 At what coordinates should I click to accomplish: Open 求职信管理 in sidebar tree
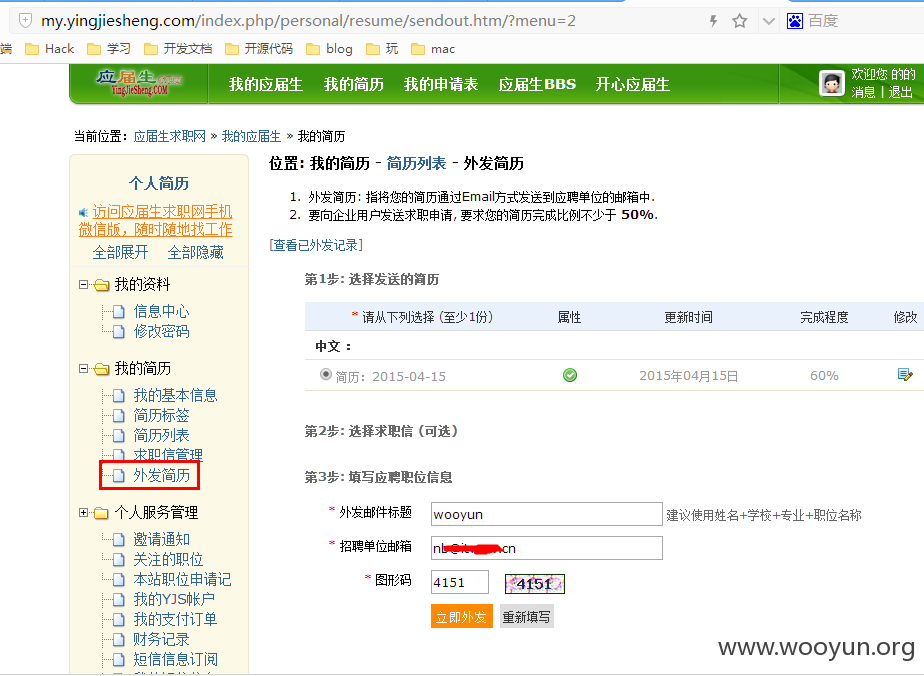click(x=169, y=454)
